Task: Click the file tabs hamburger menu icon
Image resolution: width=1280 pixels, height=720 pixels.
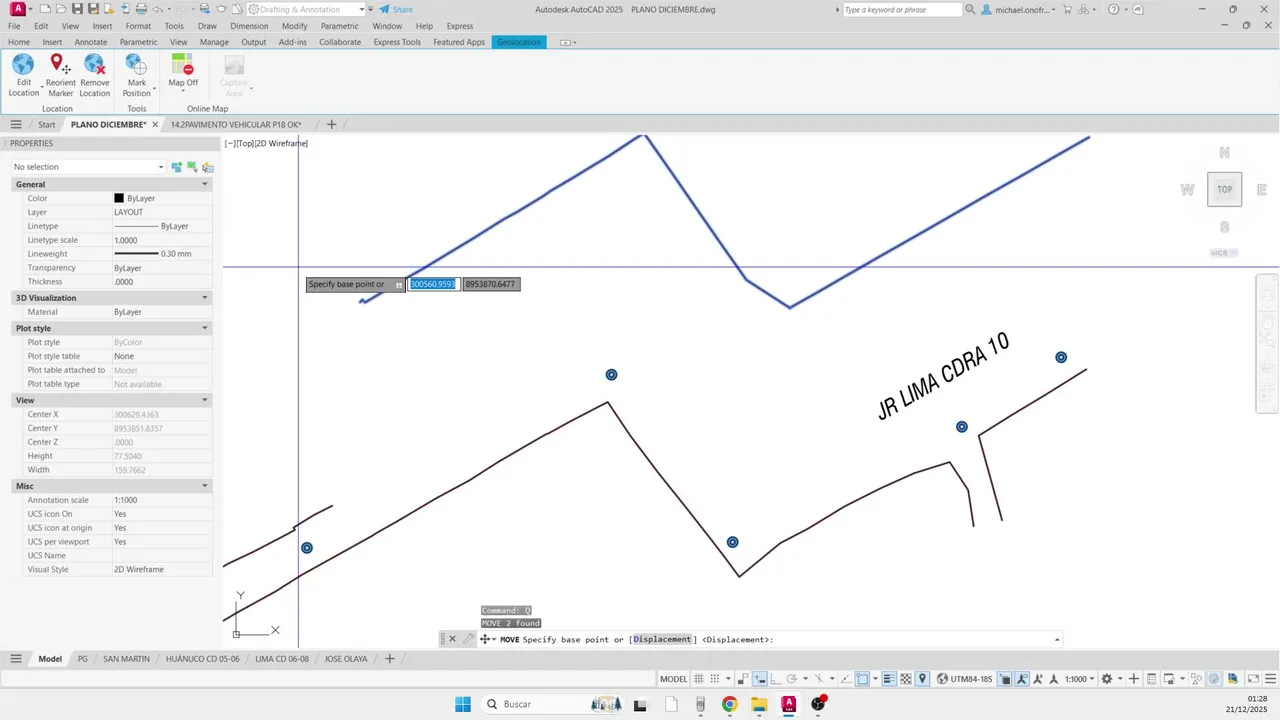Action: (x=16, y=125)
